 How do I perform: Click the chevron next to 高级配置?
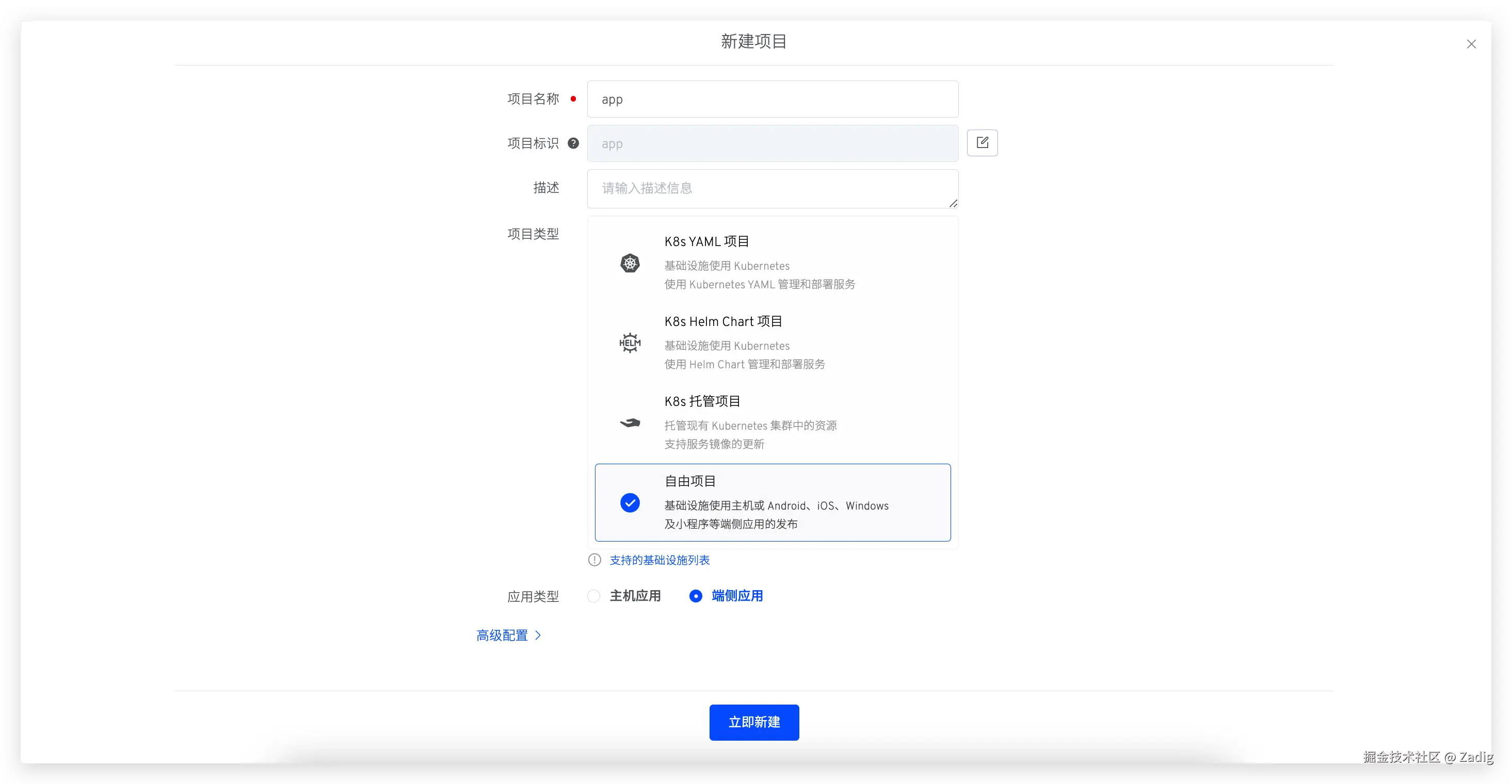538,635
